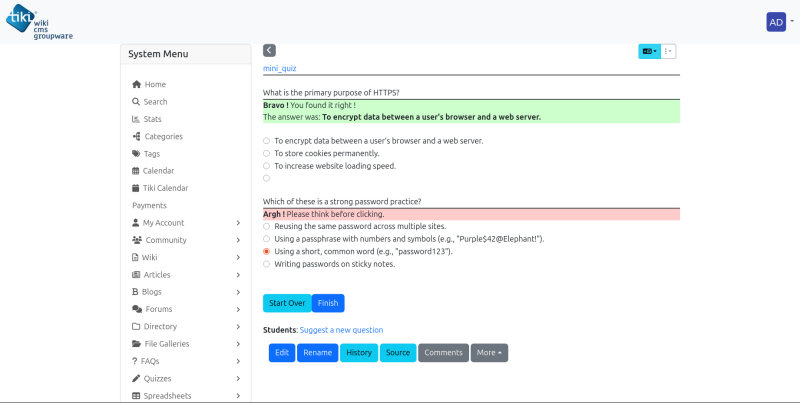Open the Stats chart icon

pos(136,119)
